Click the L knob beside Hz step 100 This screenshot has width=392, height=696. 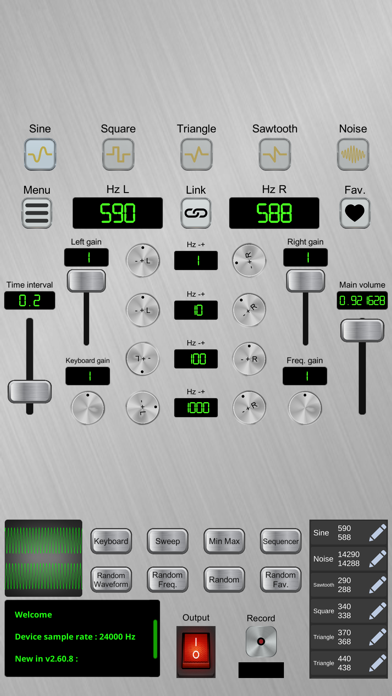(143, 359)
